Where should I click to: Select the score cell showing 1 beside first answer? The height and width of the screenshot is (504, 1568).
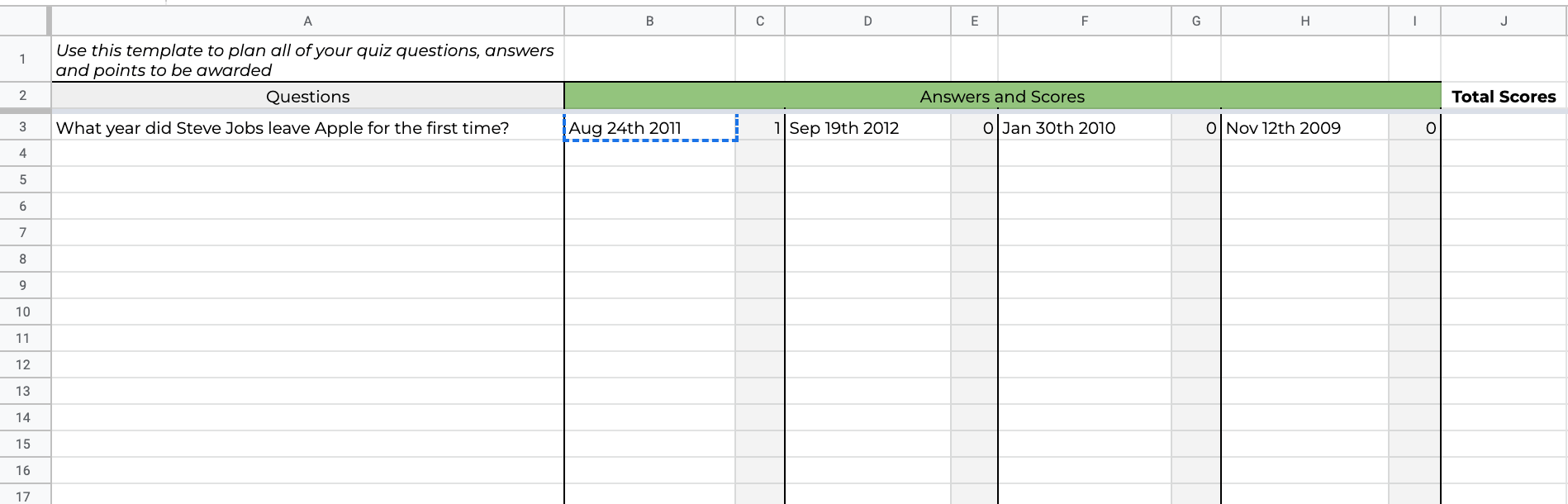point(759,128)
